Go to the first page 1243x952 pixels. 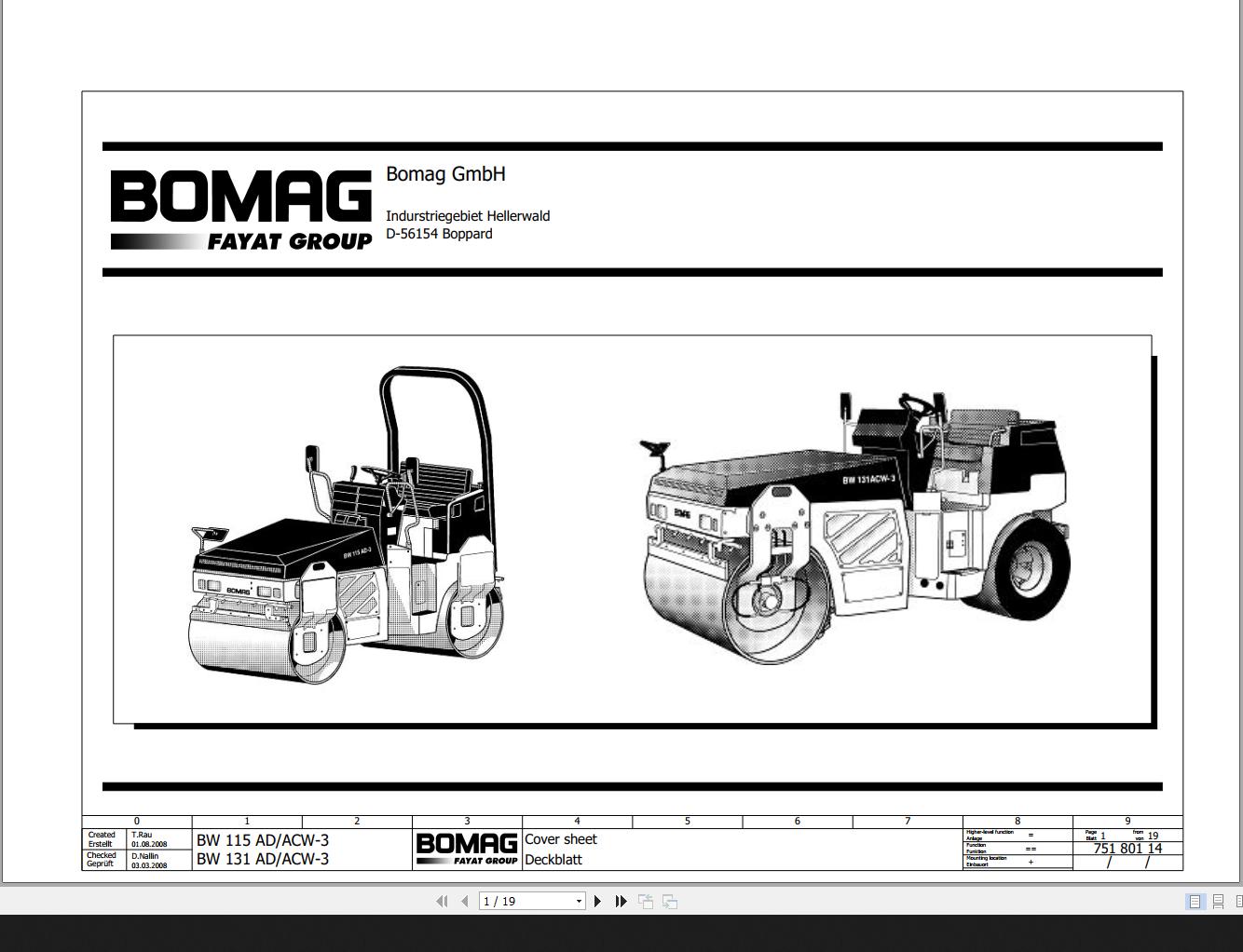(x=443, y=901)
